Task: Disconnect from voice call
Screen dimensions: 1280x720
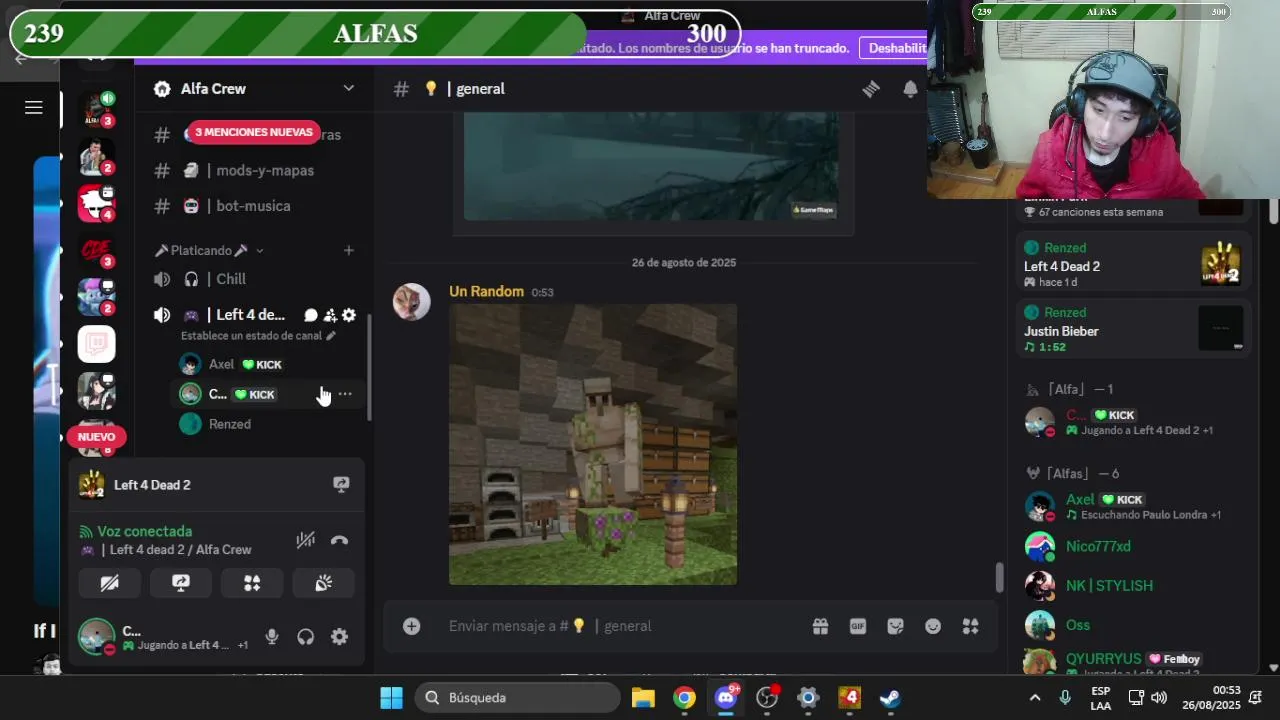Action: tap(339, 540)
